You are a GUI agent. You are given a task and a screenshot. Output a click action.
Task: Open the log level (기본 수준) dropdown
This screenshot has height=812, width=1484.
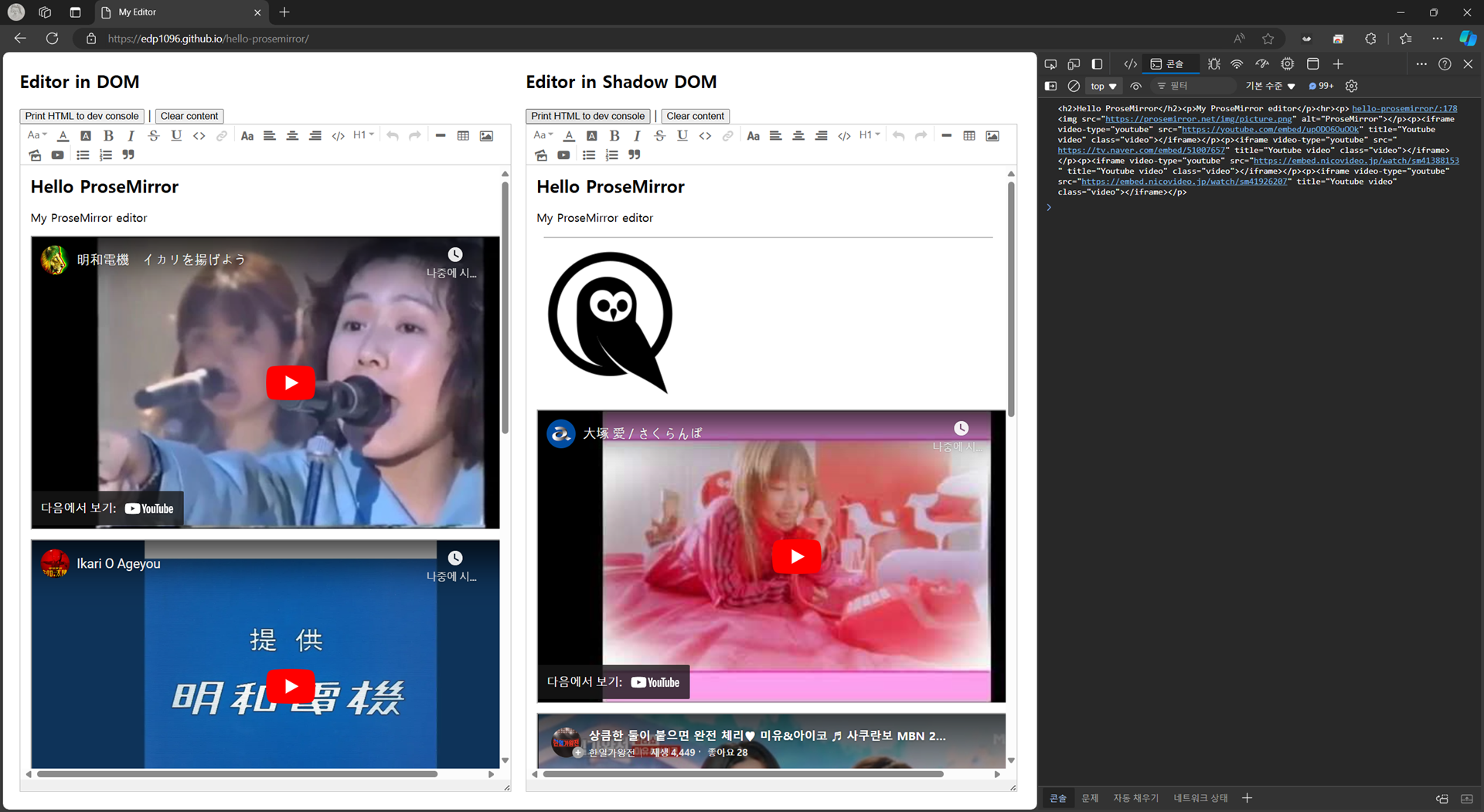(x=1270, y=87)
